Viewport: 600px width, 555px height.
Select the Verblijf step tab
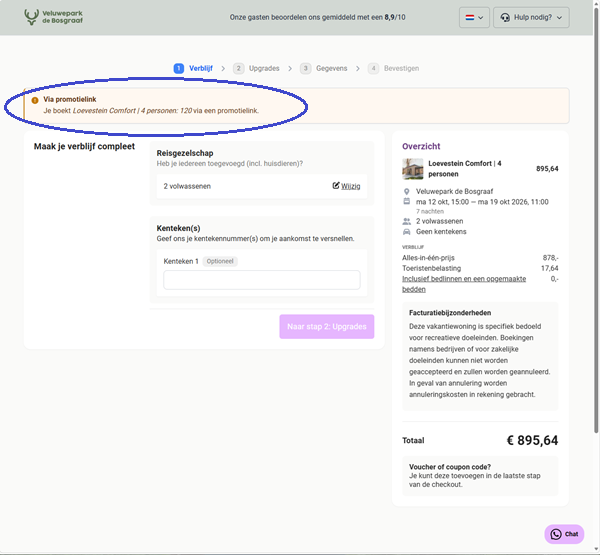tap(193, 69)
